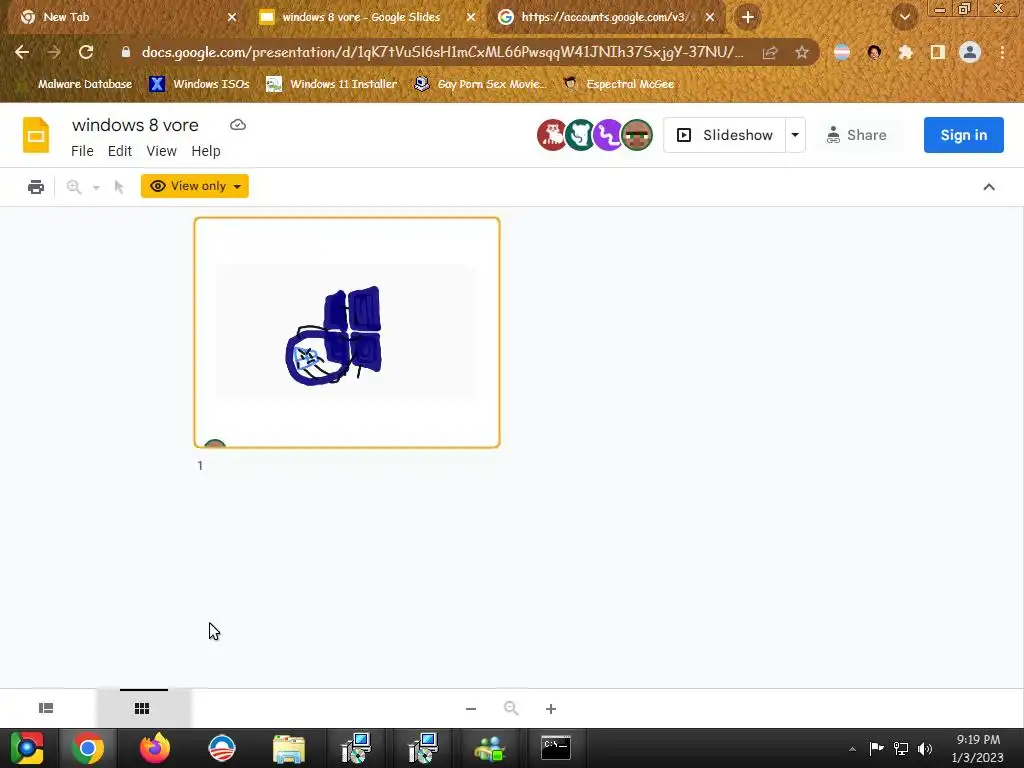Viewport: 1024px width, 768px height.
Task: Increase thumbnail size with plus button
Action: [551, 709]
